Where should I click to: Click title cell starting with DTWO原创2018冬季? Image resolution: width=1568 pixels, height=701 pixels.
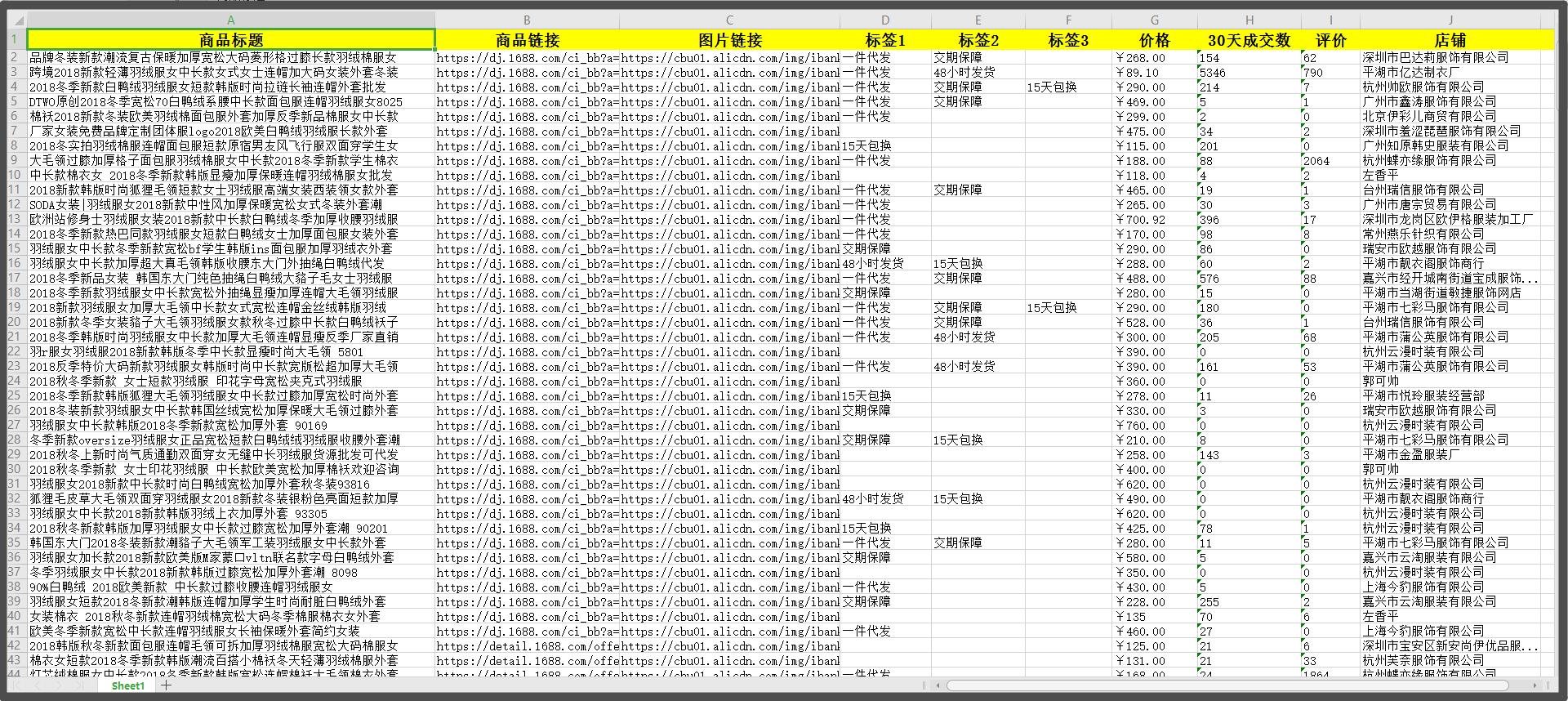(x=231, y=101)
